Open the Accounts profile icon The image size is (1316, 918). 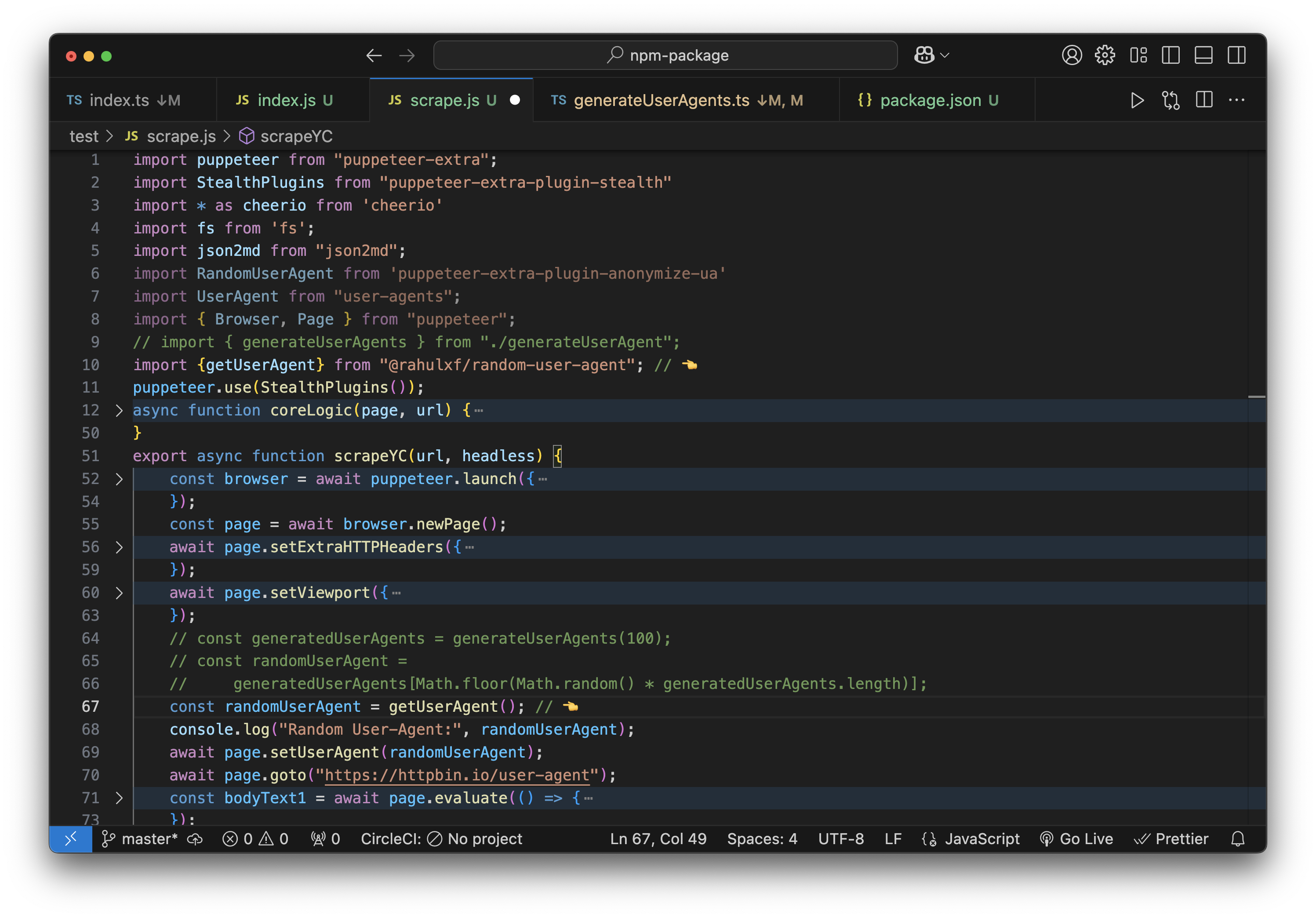tap(1071, 55)
